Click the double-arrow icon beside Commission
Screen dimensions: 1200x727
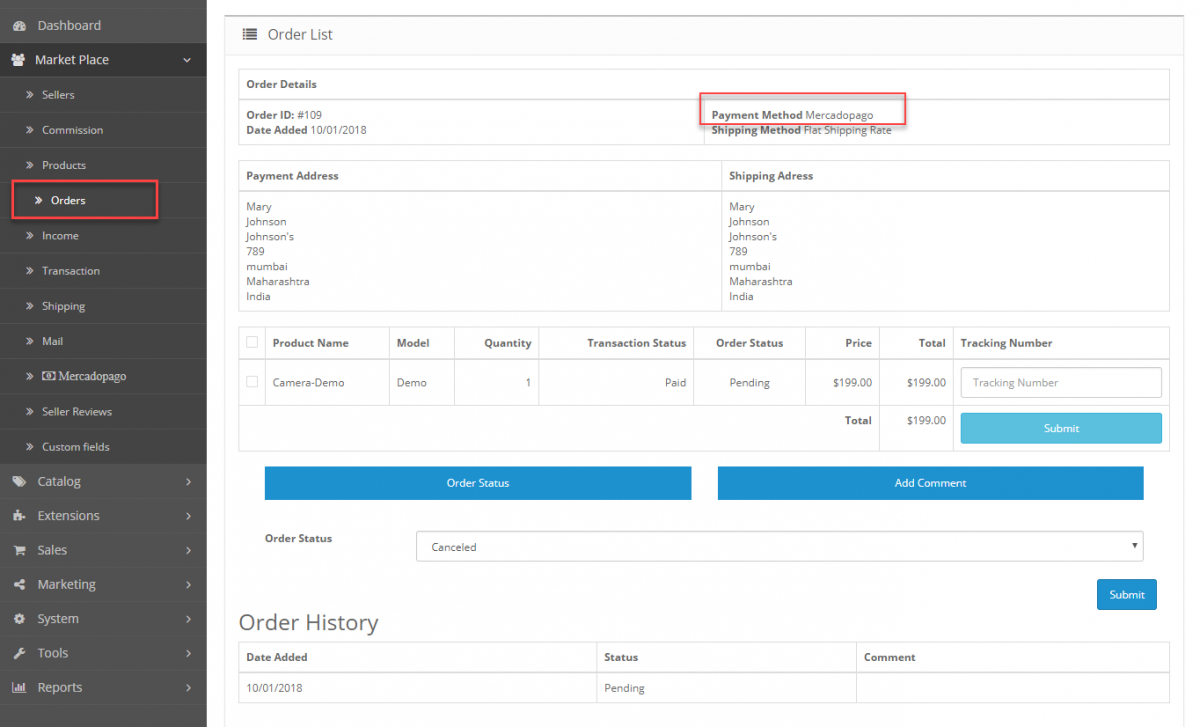click(x=30, y=130)
